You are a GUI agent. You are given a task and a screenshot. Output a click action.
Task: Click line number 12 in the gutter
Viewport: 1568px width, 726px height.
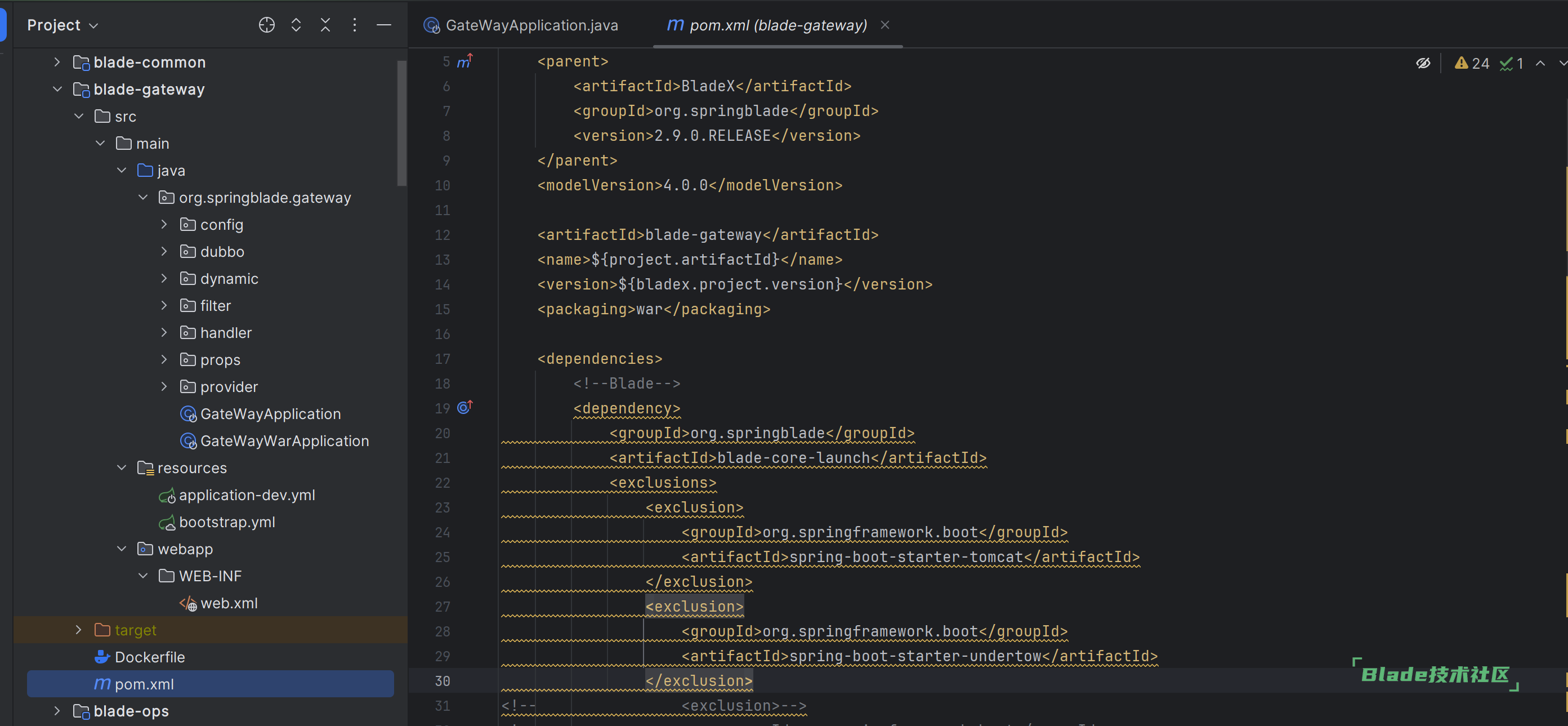click(443, 235)
